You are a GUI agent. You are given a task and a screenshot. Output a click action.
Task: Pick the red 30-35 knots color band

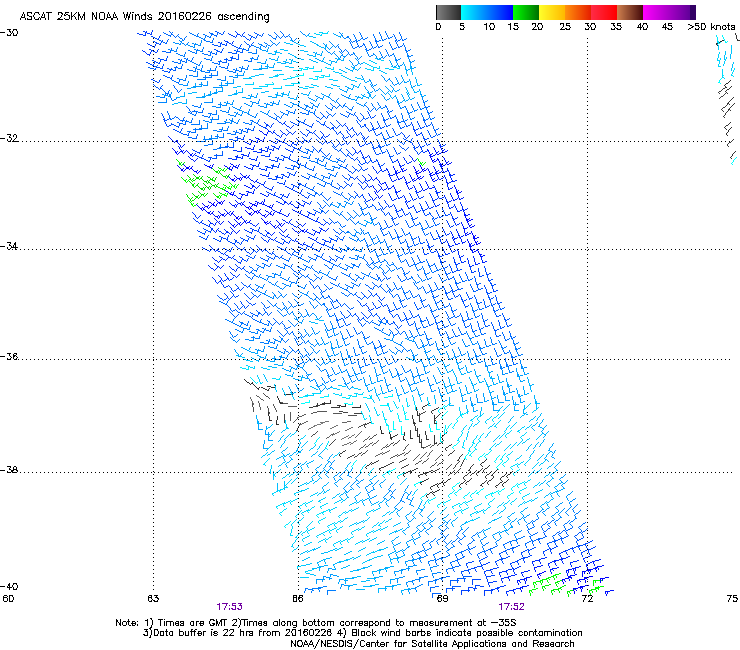coord(604,12)
